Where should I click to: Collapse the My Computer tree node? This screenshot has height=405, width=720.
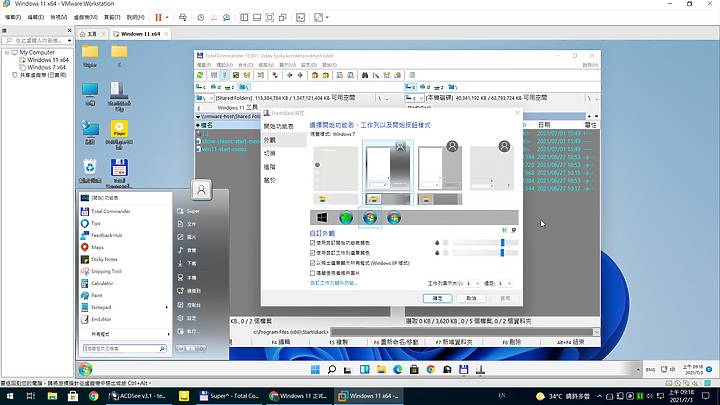pos(7,53)
